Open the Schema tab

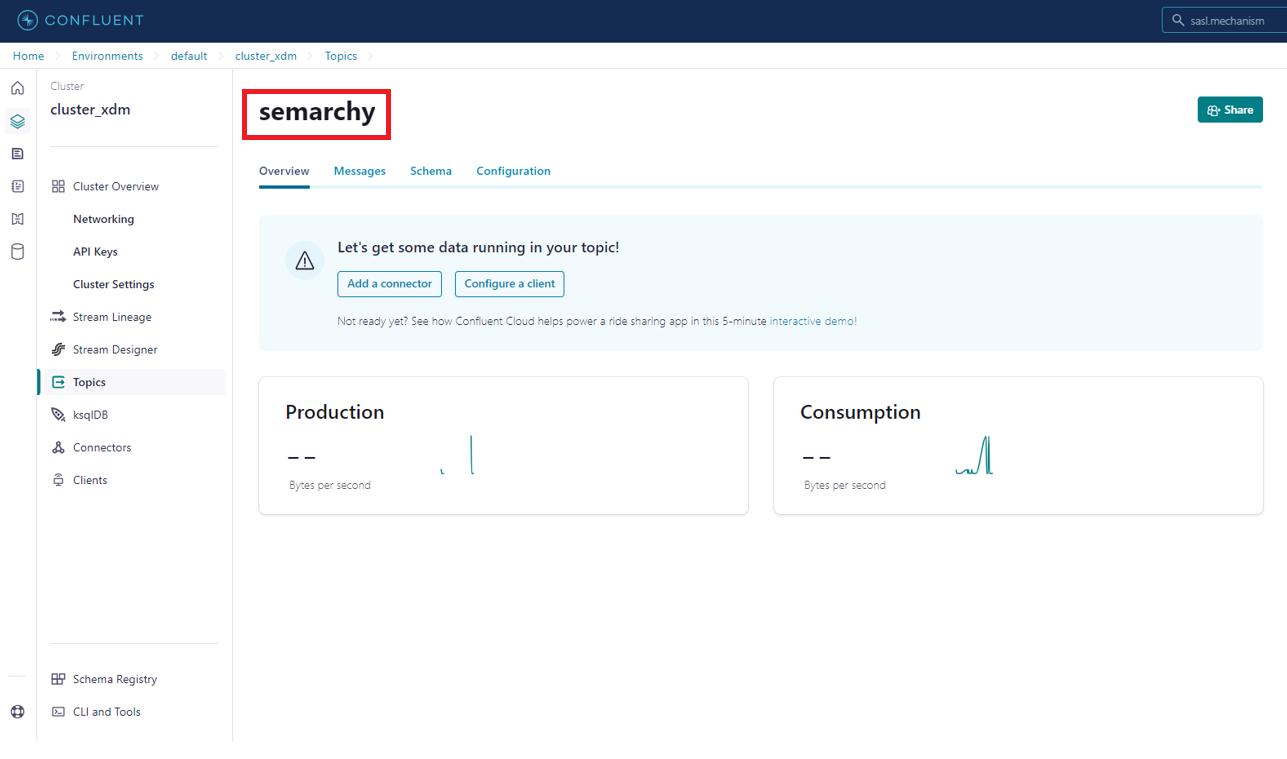(431, 171)
